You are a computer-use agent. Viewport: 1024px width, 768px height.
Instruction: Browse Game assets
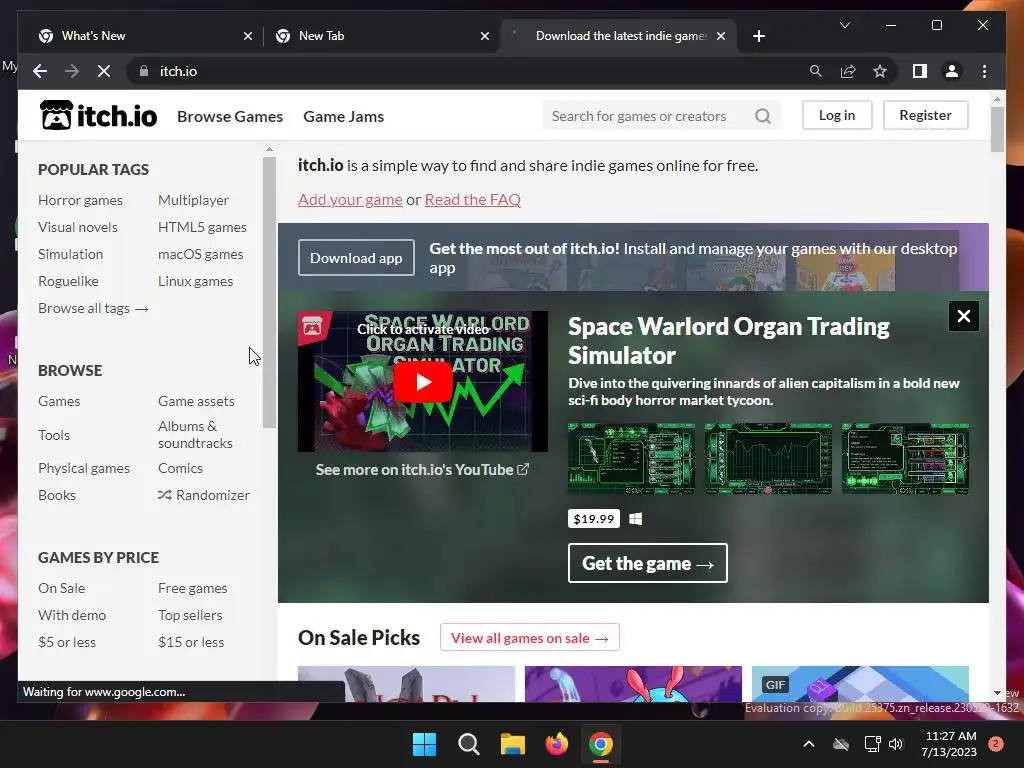[x=196, y=401]
